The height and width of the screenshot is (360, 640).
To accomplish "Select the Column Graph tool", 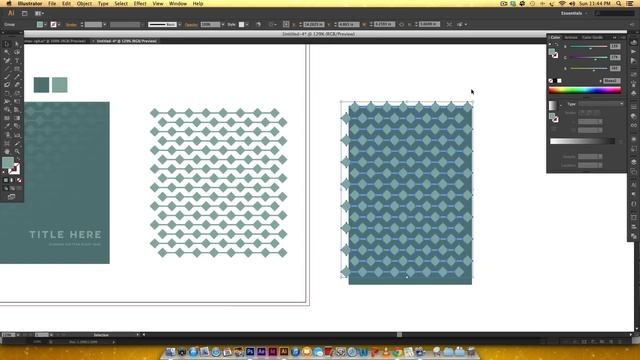I will pyautogui.click(x=17, y=135).
